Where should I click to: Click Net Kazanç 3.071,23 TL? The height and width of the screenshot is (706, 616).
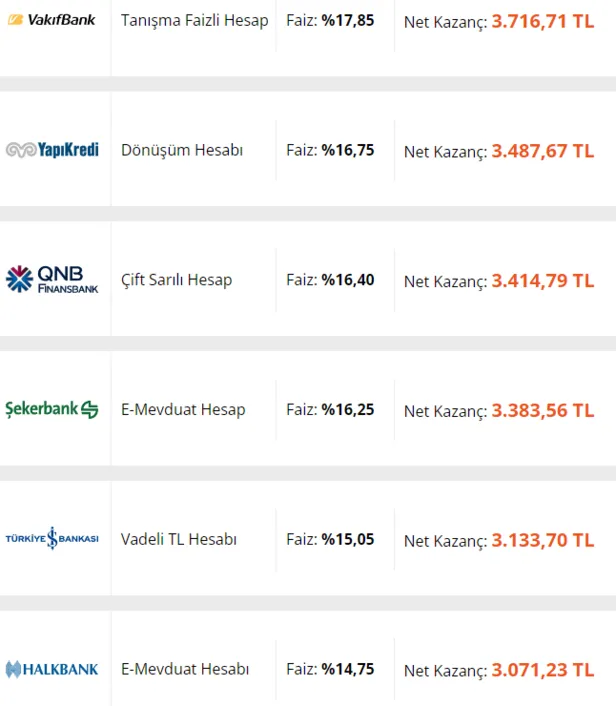tap(499, 670)
